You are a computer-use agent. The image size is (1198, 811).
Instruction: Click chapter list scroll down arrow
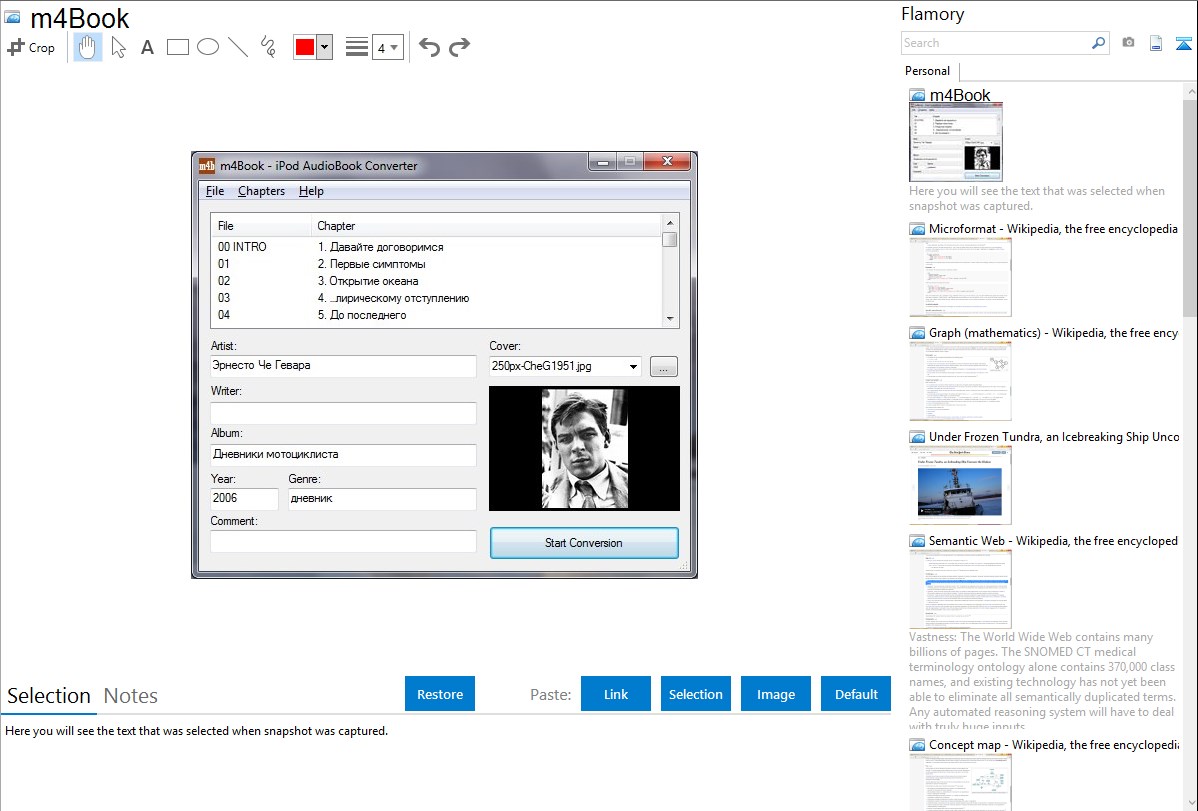tap(670, 319)
